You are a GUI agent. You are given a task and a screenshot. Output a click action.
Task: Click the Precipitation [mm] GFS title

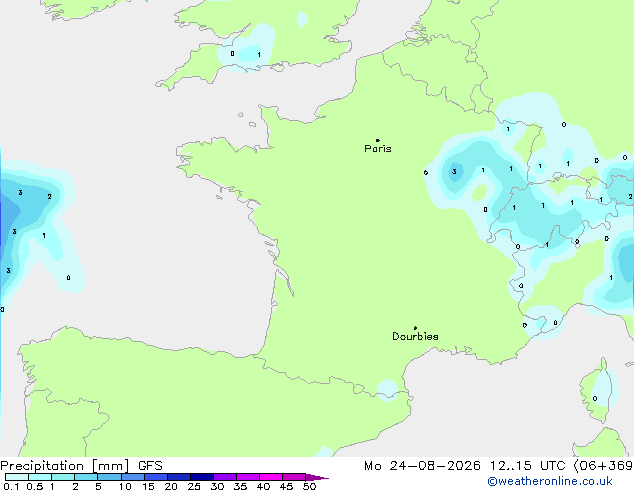(81, 466)
